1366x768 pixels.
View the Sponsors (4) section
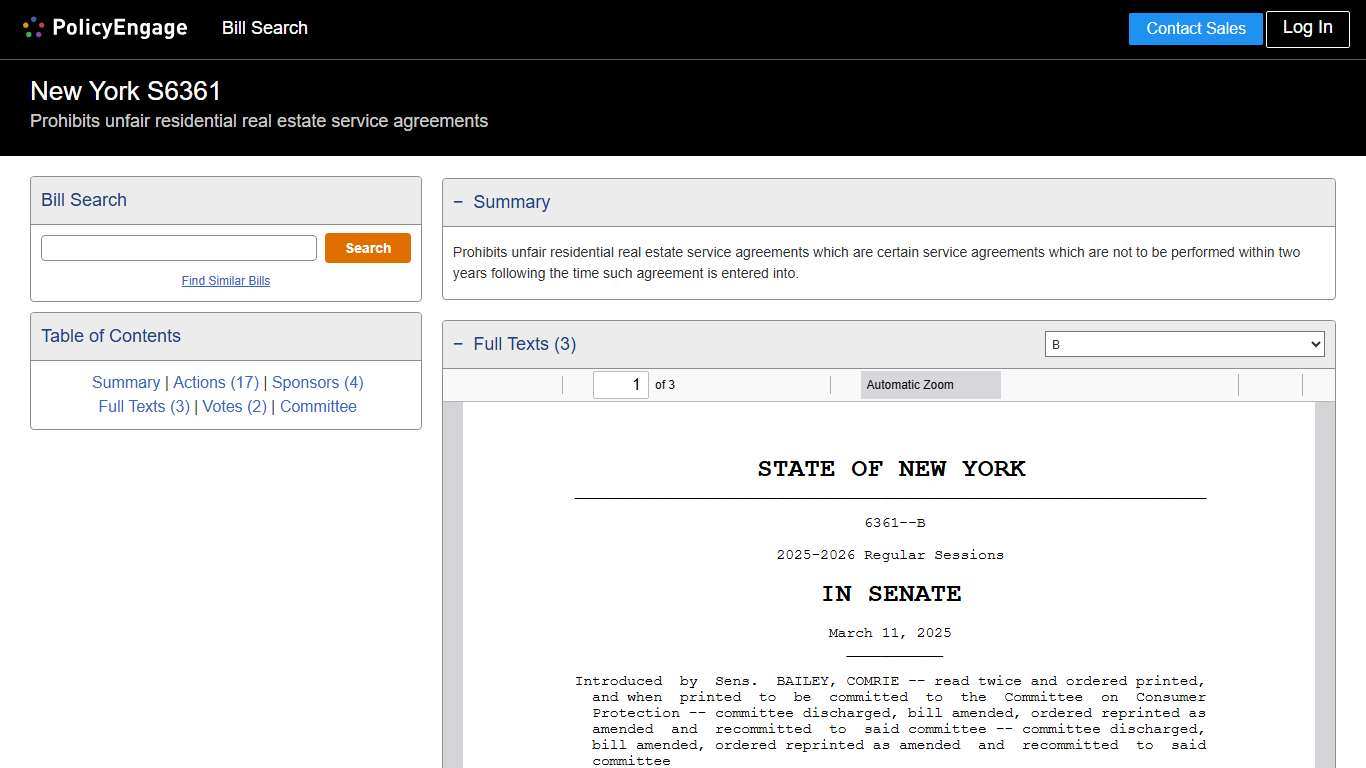(317, 382)
